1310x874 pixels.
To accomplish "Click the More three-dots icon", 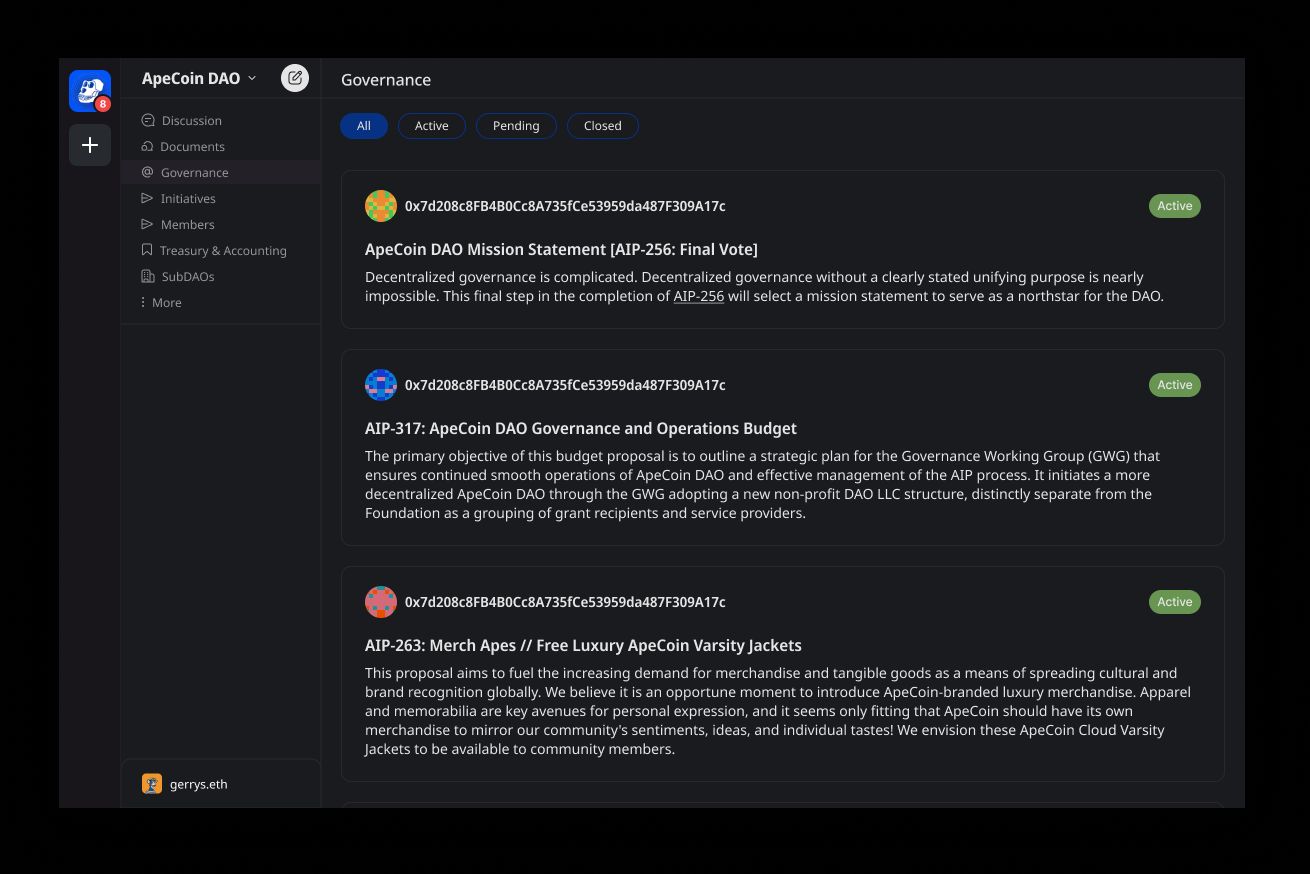I will tap(143, 302).
